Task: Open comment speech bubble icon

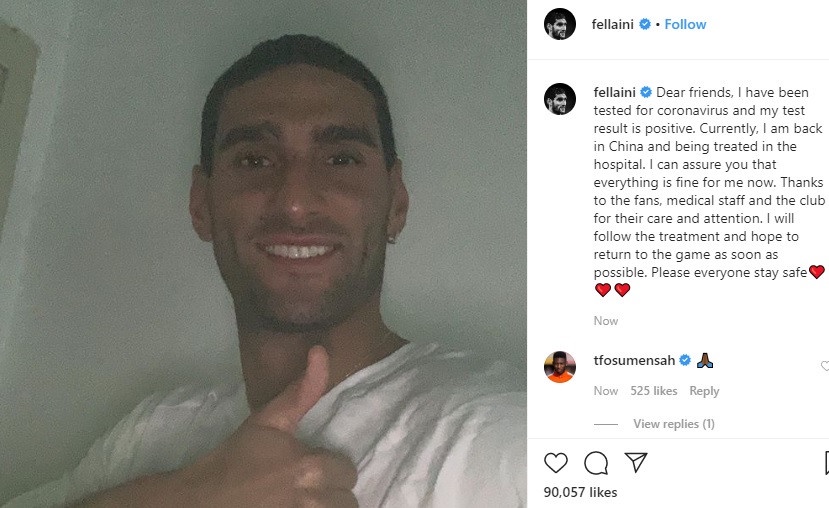Action: click(596, 463)
